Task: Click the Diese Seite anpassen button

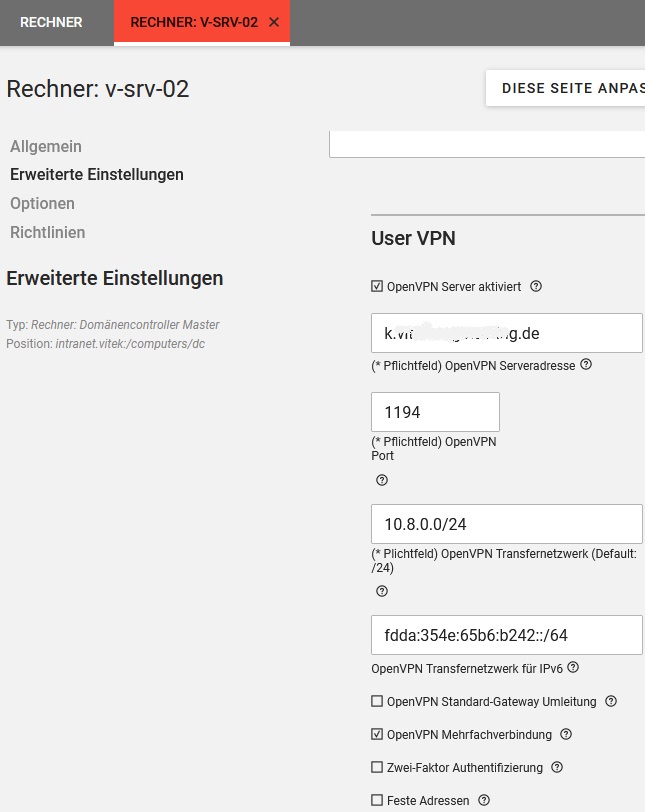Action: click(x=570, y=88)
